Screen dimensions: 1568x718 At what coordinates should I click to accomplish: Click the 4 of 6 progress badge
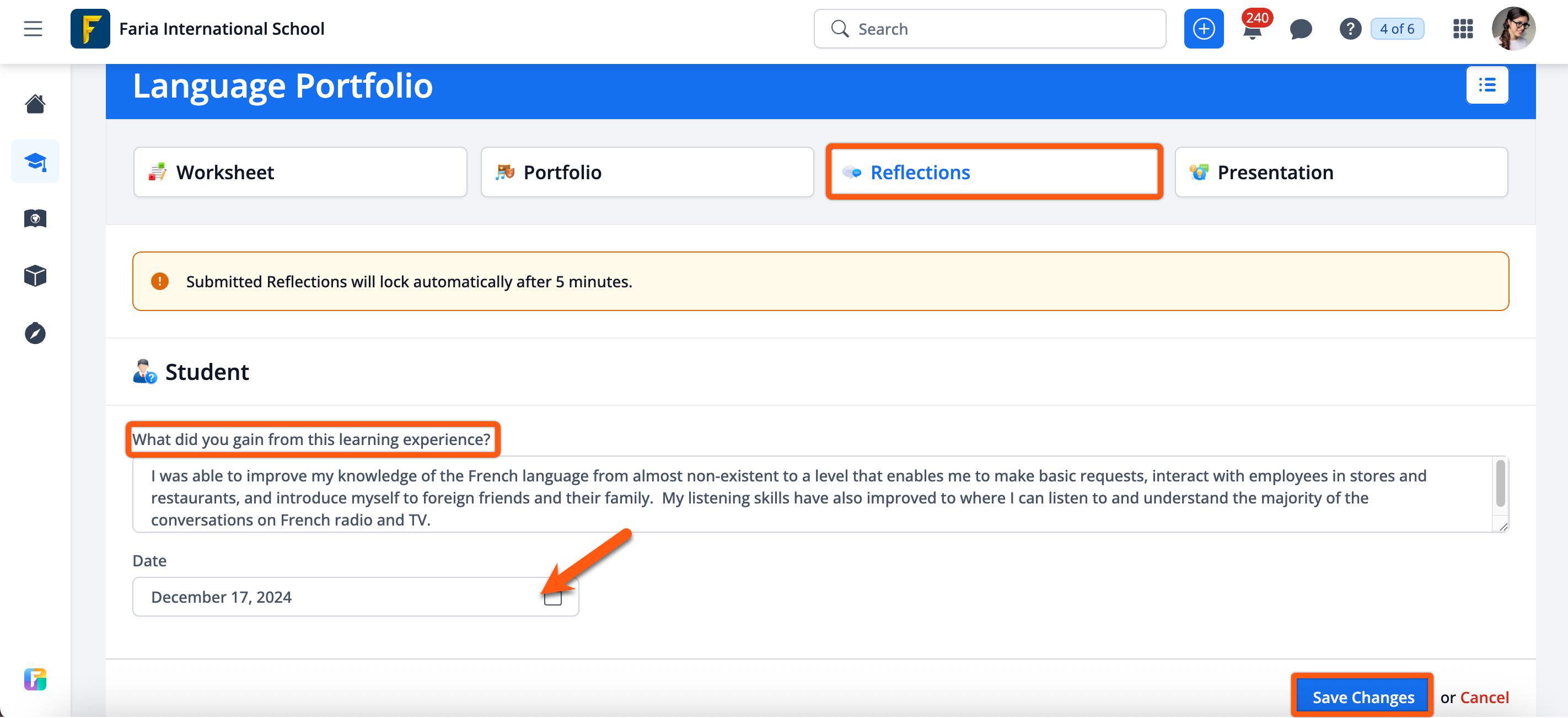(x=1397, y=29)
